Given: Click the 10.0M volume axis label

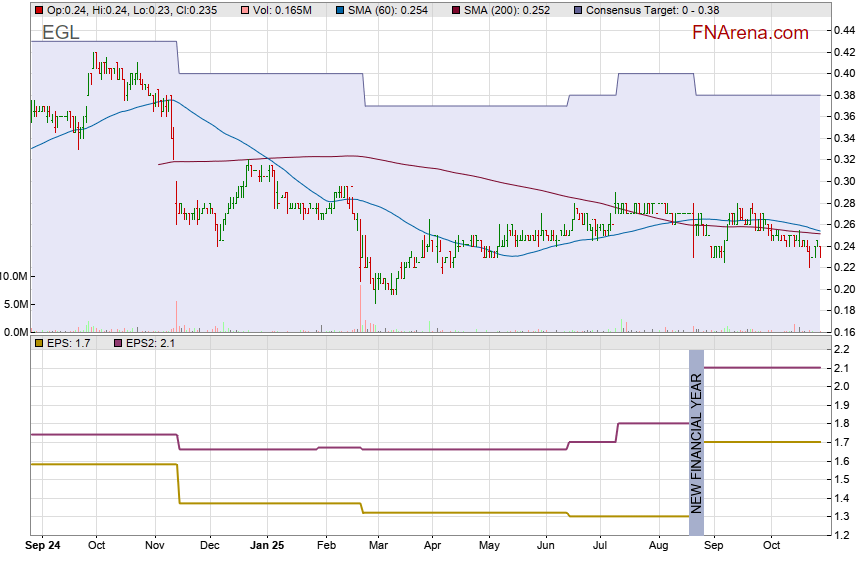Looking at the screenshot, I should (14, 275).
